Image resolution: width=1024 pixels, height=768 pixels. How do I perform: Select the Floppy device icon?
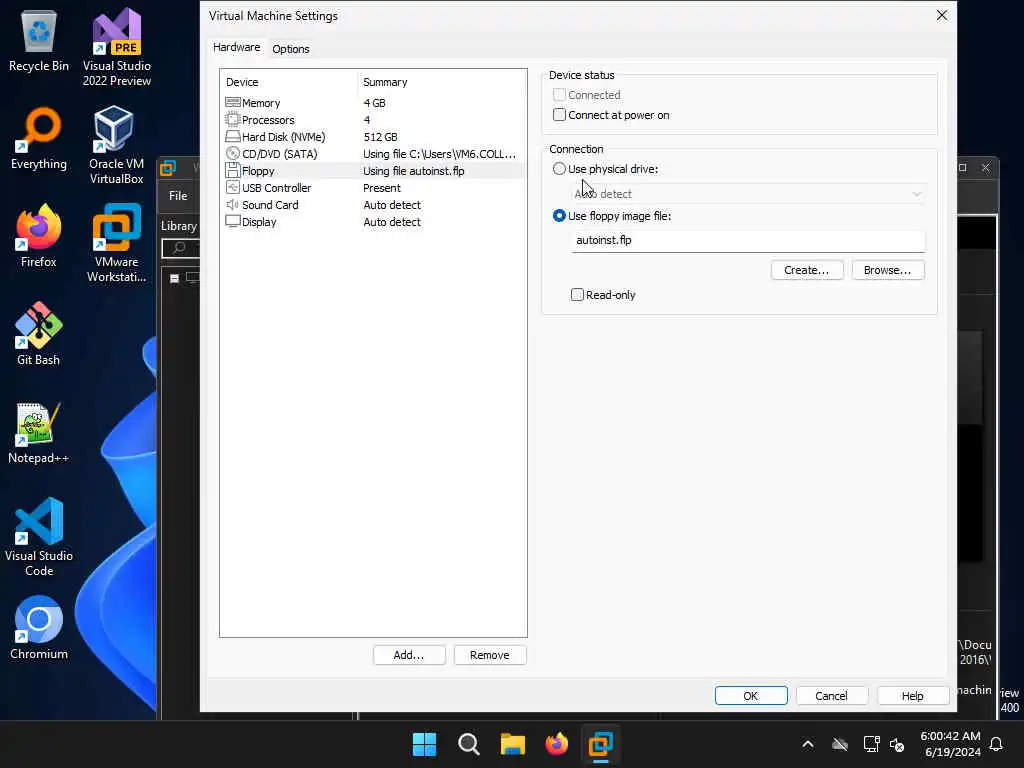[232, 170]
